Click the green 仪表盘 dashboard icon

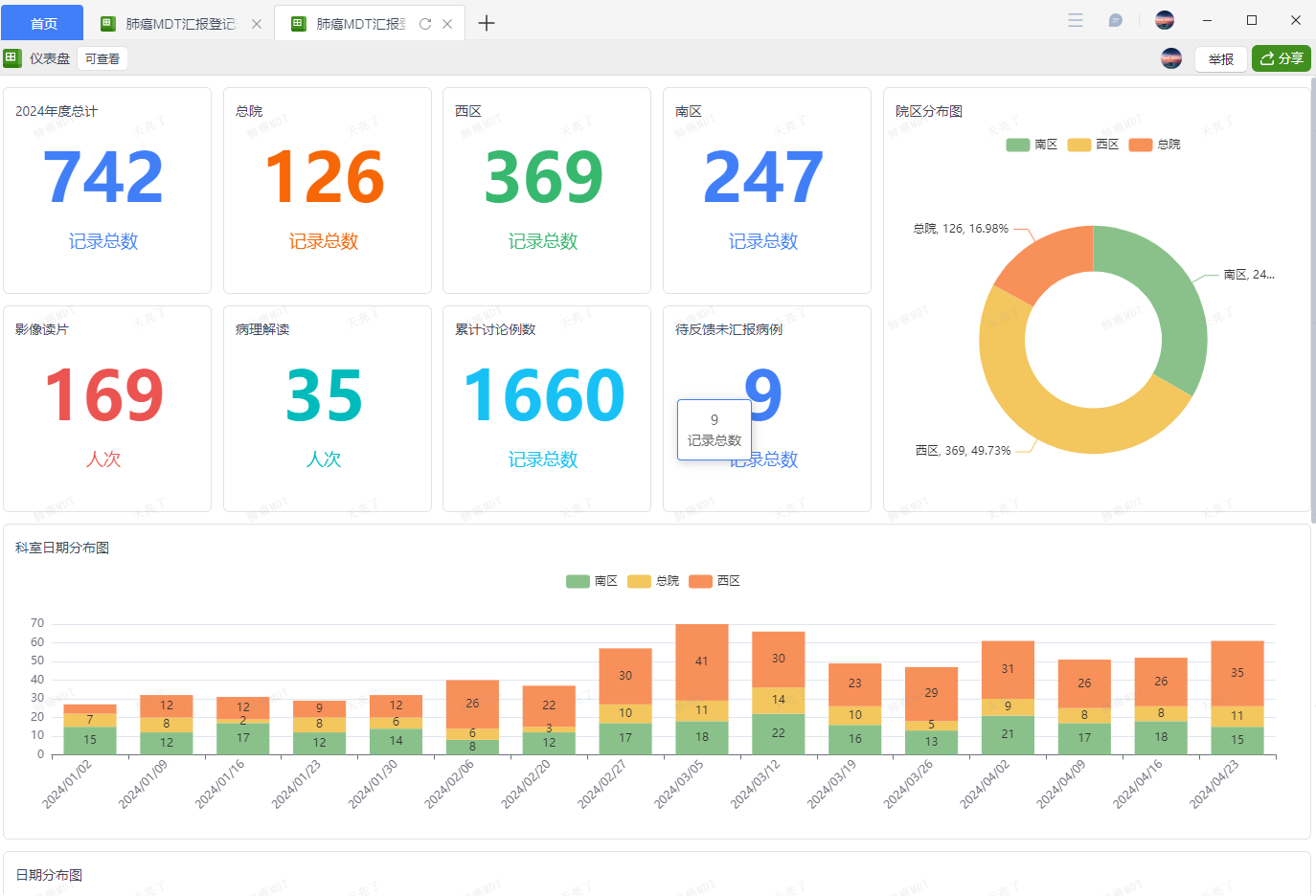(x=12, y=58)
